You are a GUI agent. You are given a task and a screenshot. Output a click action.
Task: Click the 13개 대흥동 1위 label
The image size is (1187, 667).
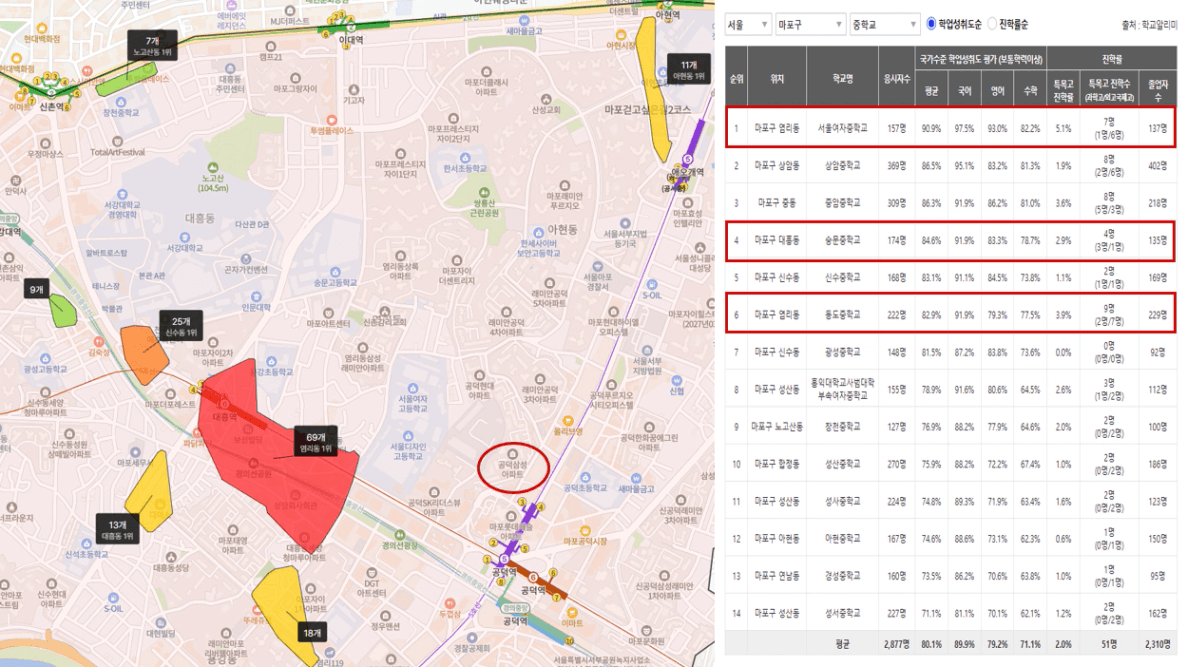117,529
